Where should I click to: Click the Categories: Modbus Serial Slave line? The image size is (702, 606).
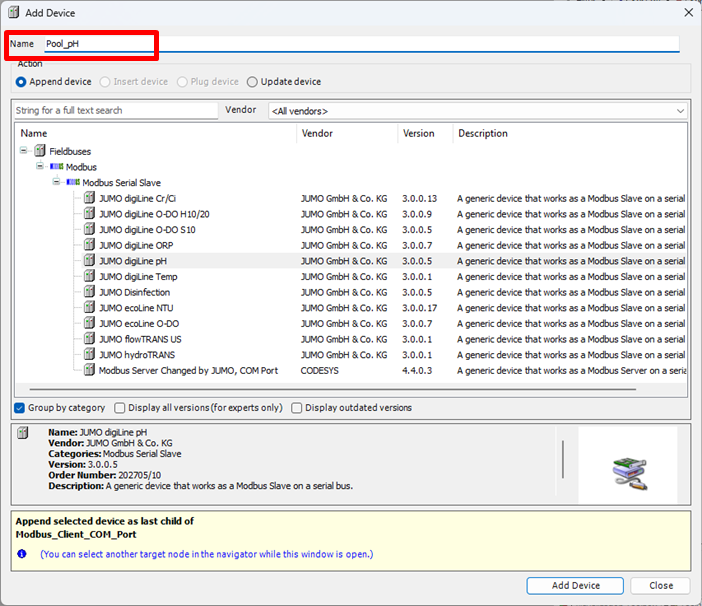coord(115,453)
